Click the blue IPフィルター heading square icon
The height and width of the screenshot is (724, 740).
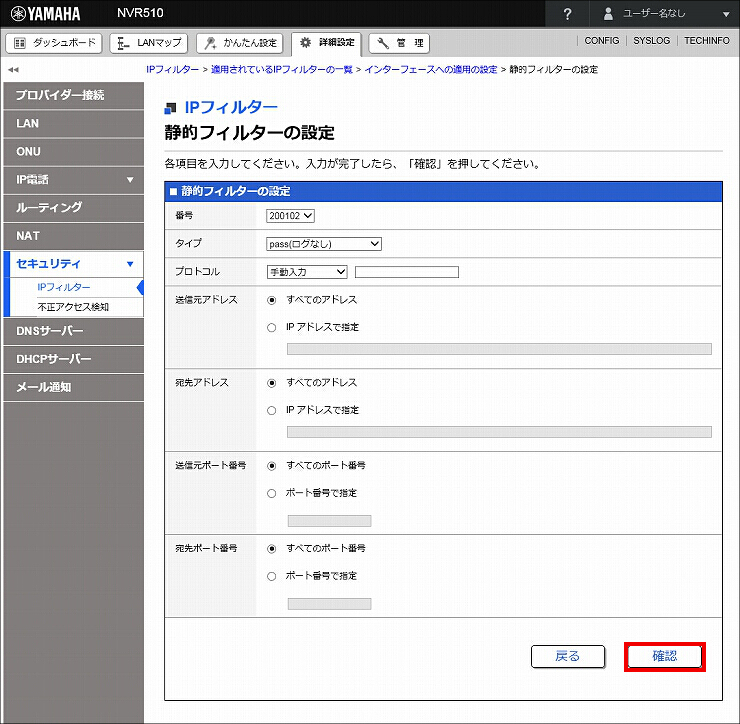click(x=170, y=109)
